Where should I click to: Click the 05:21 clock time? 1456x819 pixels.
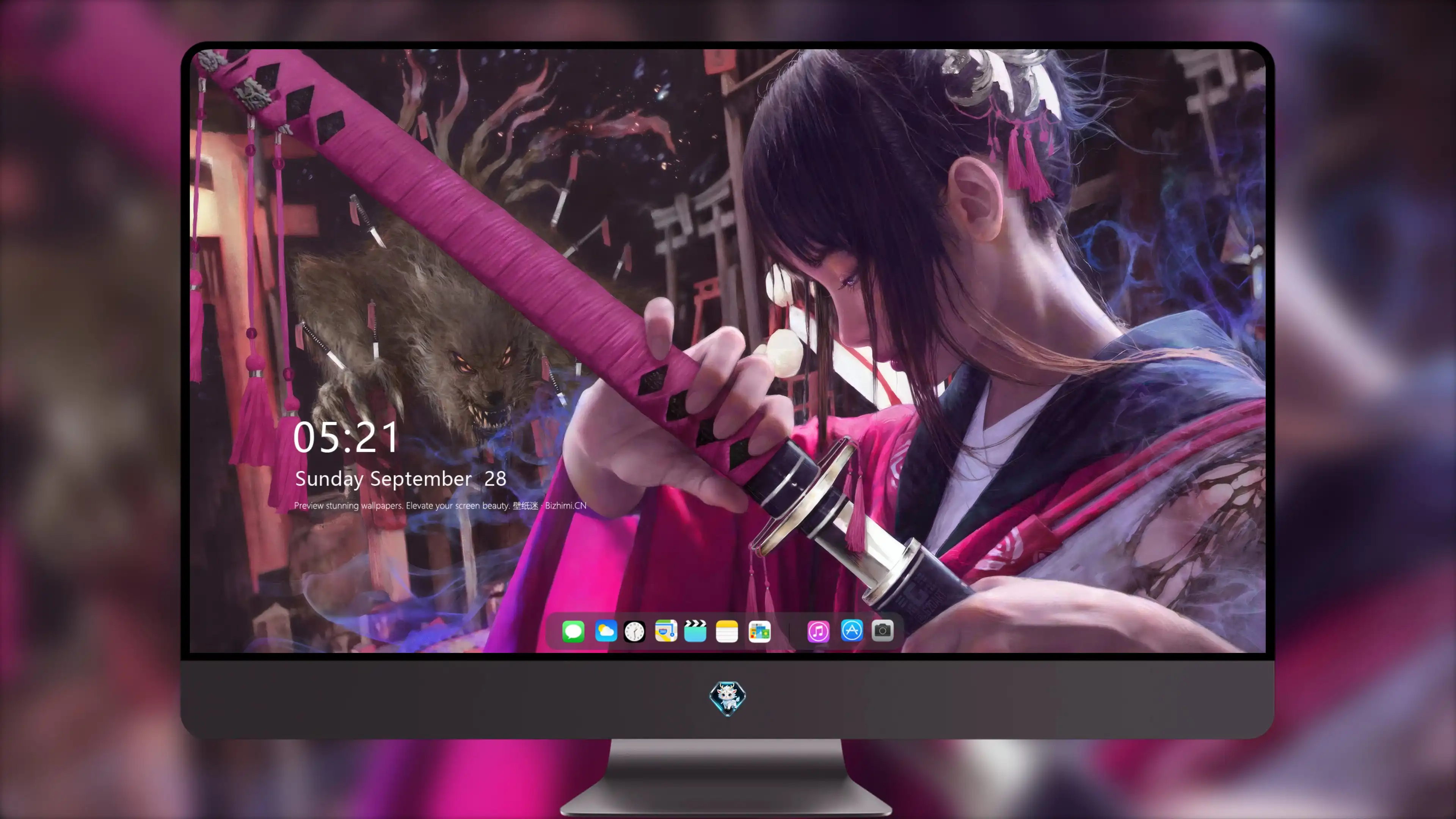346,438
